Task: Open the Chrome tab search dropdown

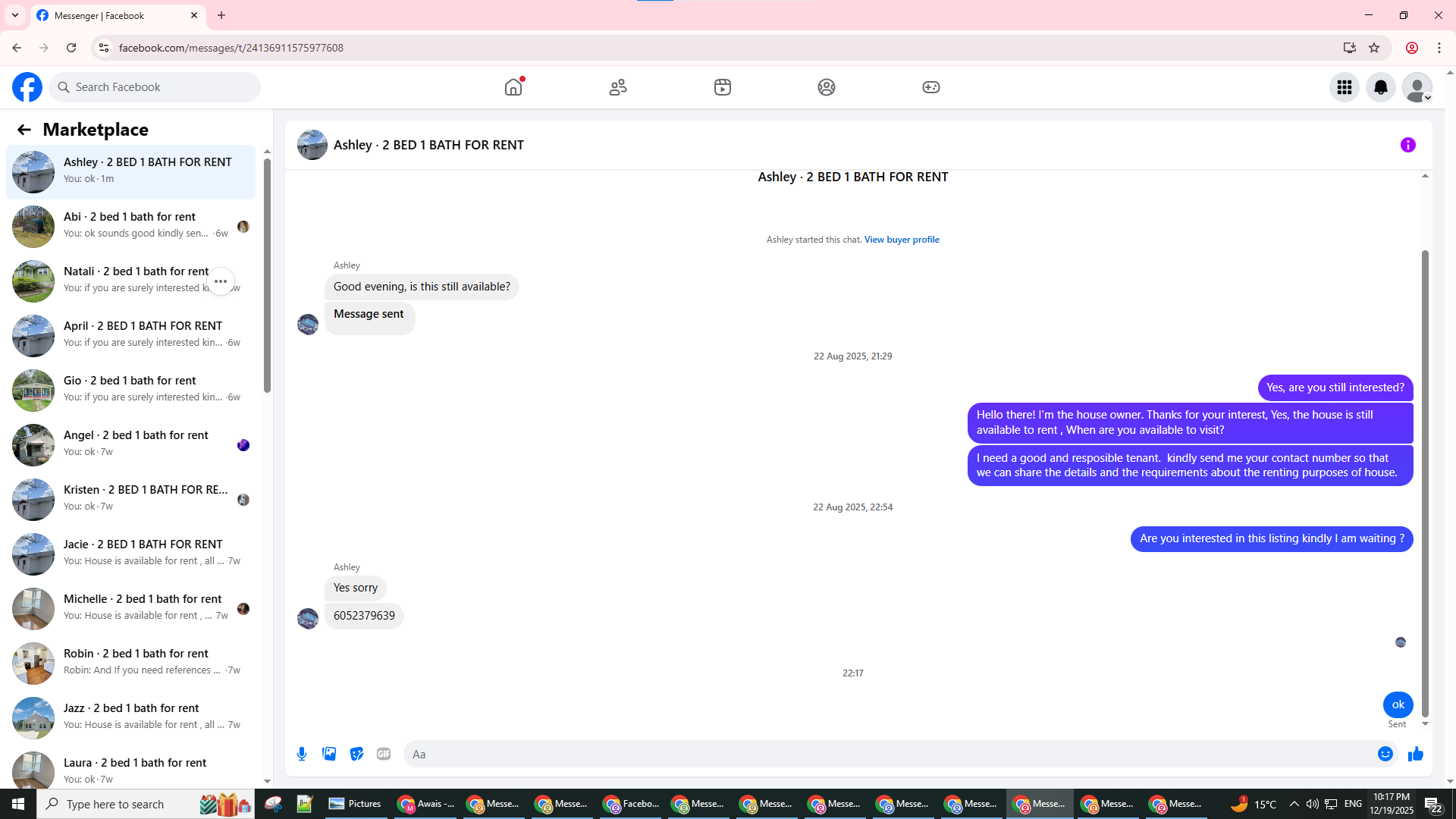Action: point(15,15)
